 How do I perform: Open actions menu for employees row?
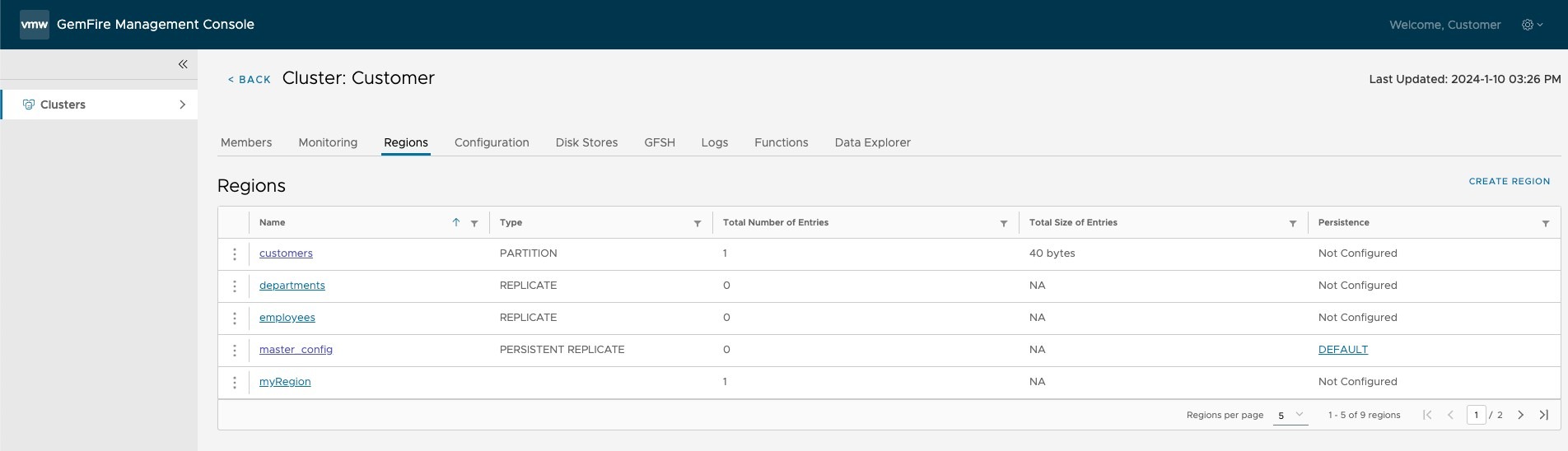tap(235, 318)
